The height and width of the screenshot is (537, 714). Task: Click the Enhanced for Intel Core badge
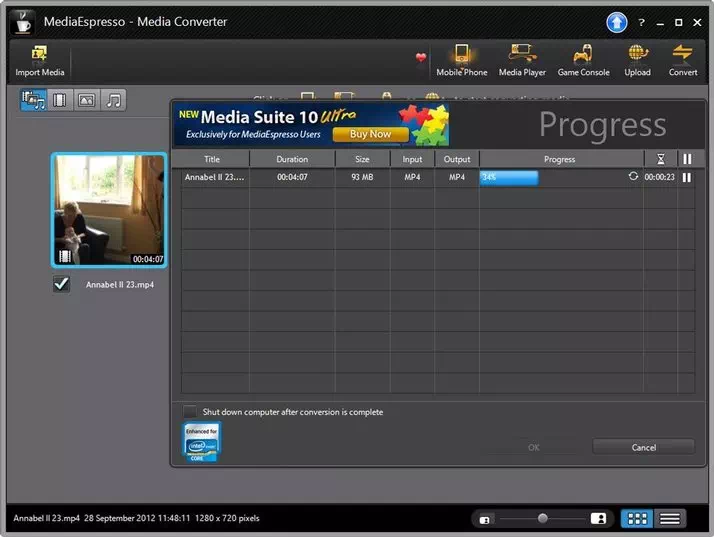point(201,442)
